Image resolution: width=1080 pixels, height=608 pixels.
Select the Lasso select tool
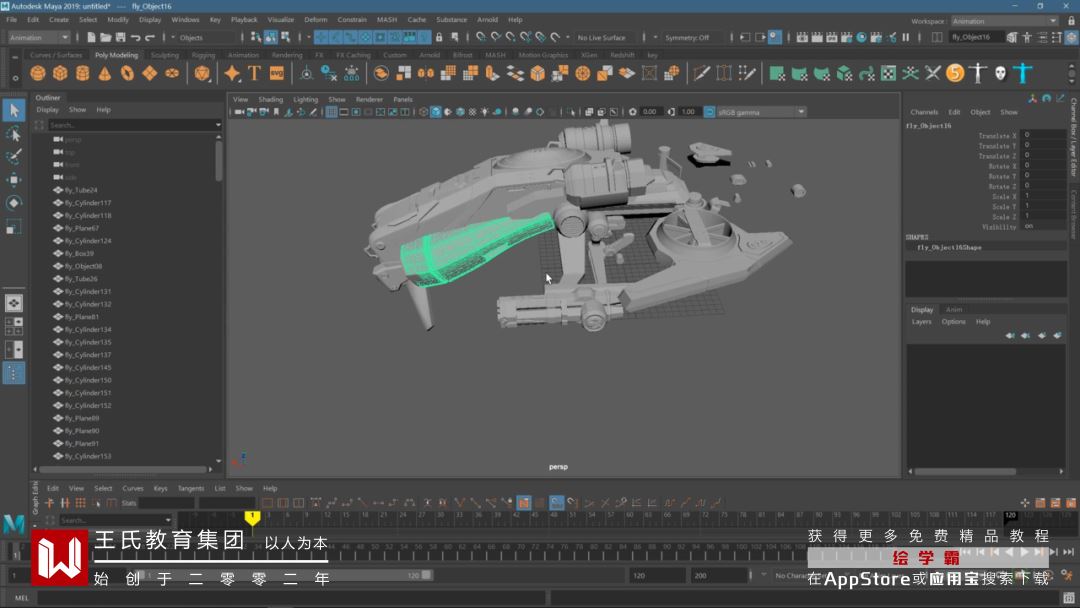tap(14, 134)
